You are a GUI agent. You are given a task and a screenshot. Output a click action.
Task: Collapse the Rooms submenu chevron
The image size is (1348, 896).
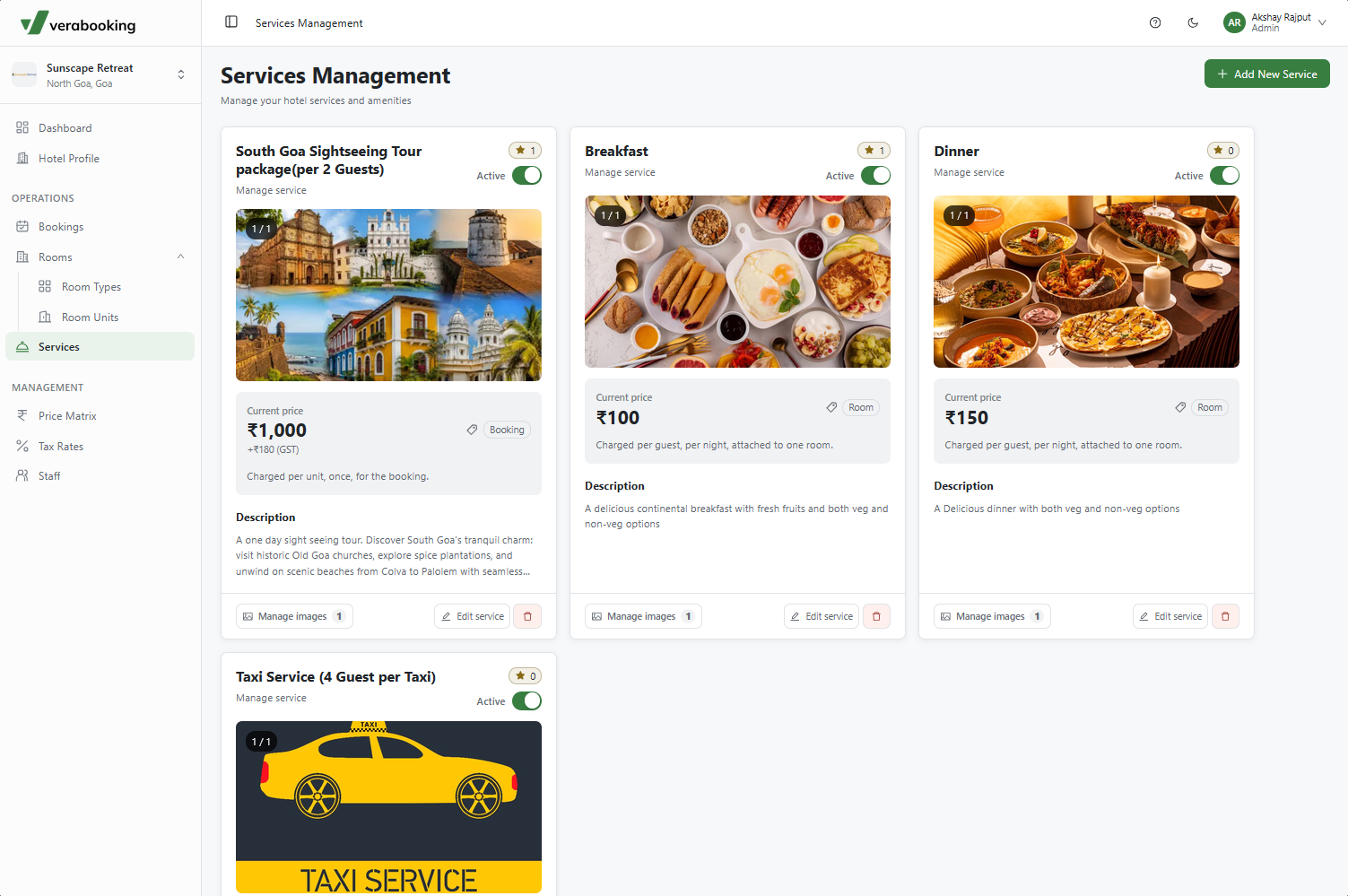pos(181,257)
